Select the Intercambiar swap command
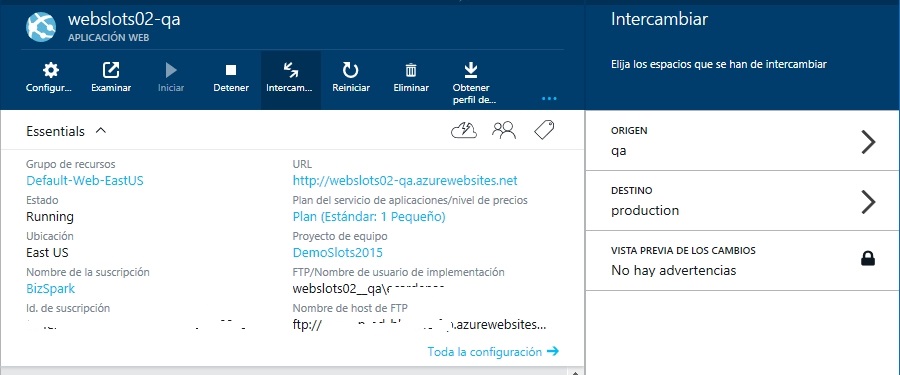This screenshot has width=900, height=375. (291, 79)
